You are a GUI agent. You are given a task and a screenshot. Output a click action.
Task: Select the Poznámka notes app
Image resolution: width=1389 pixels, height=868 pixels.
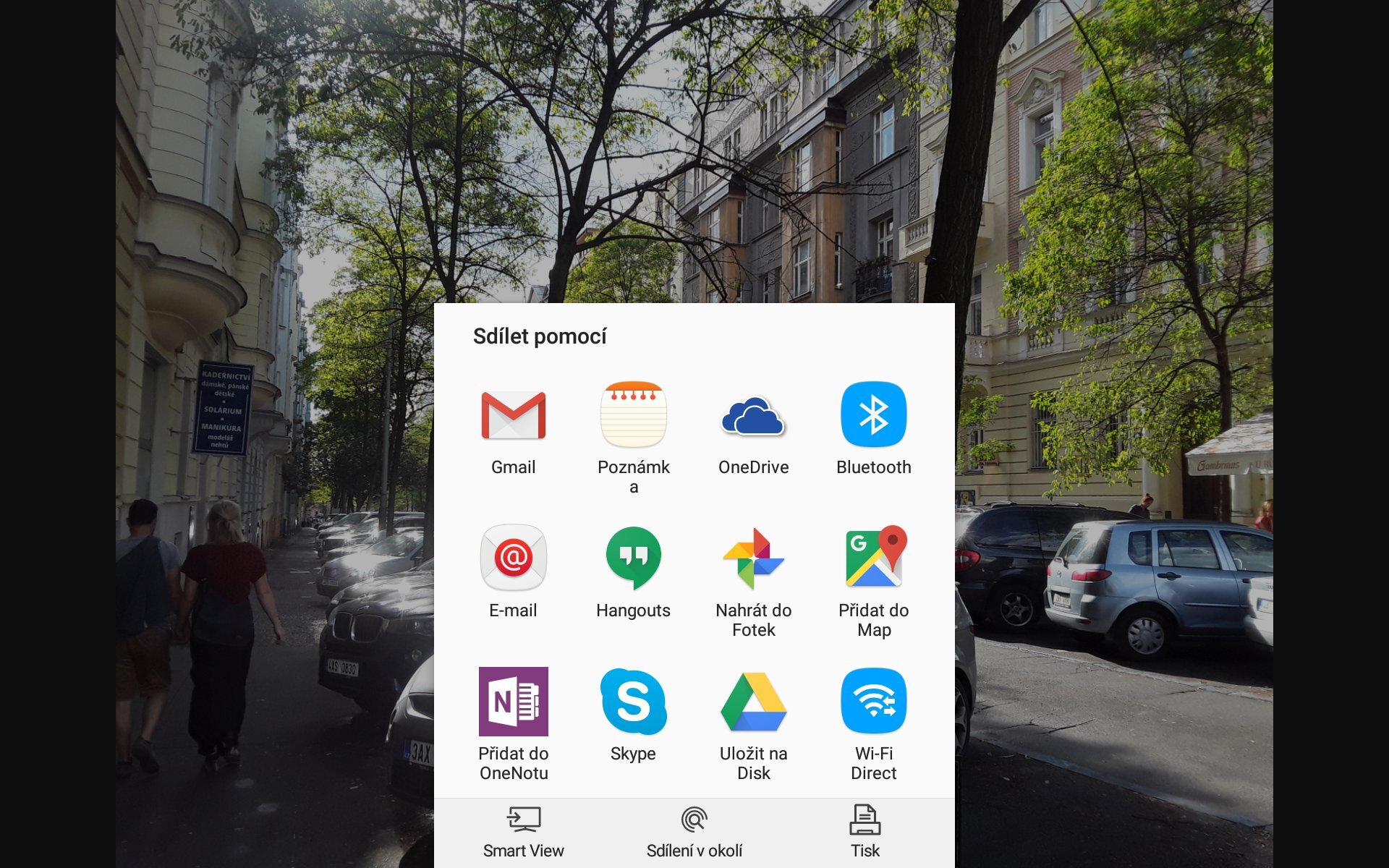(x=634, y=416)
